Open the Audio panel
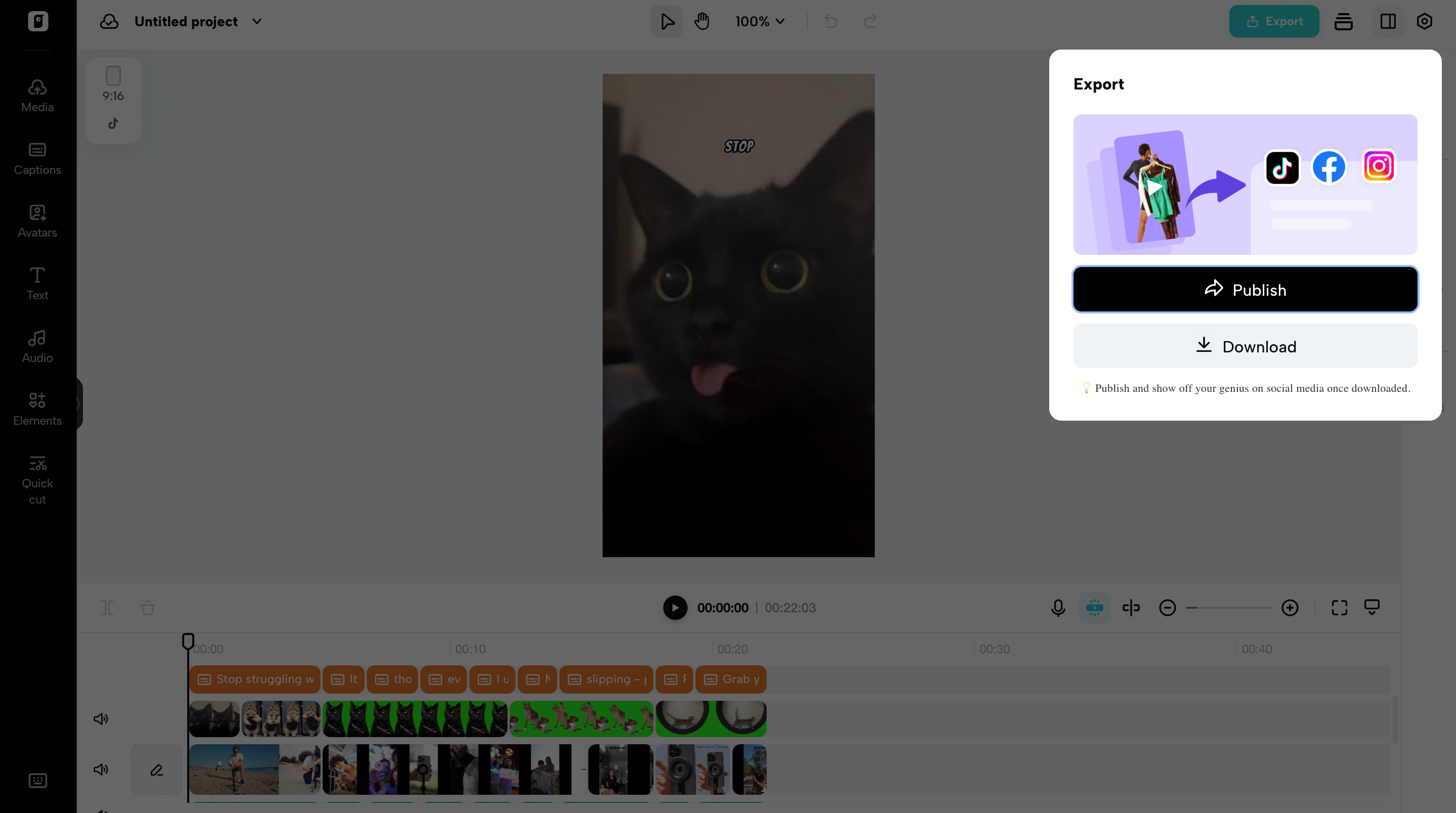 point(37,346)
